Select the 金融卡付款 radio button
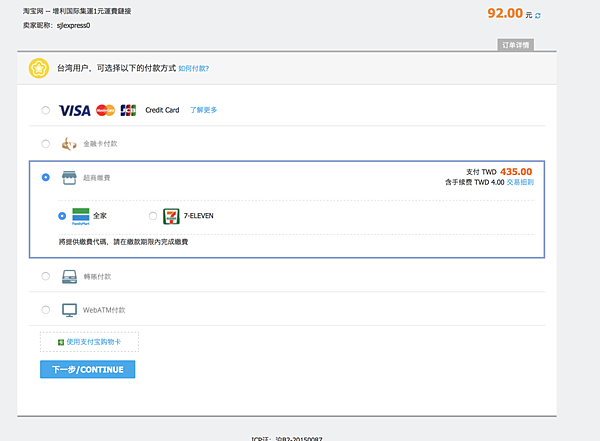 [x=46, y=144]
